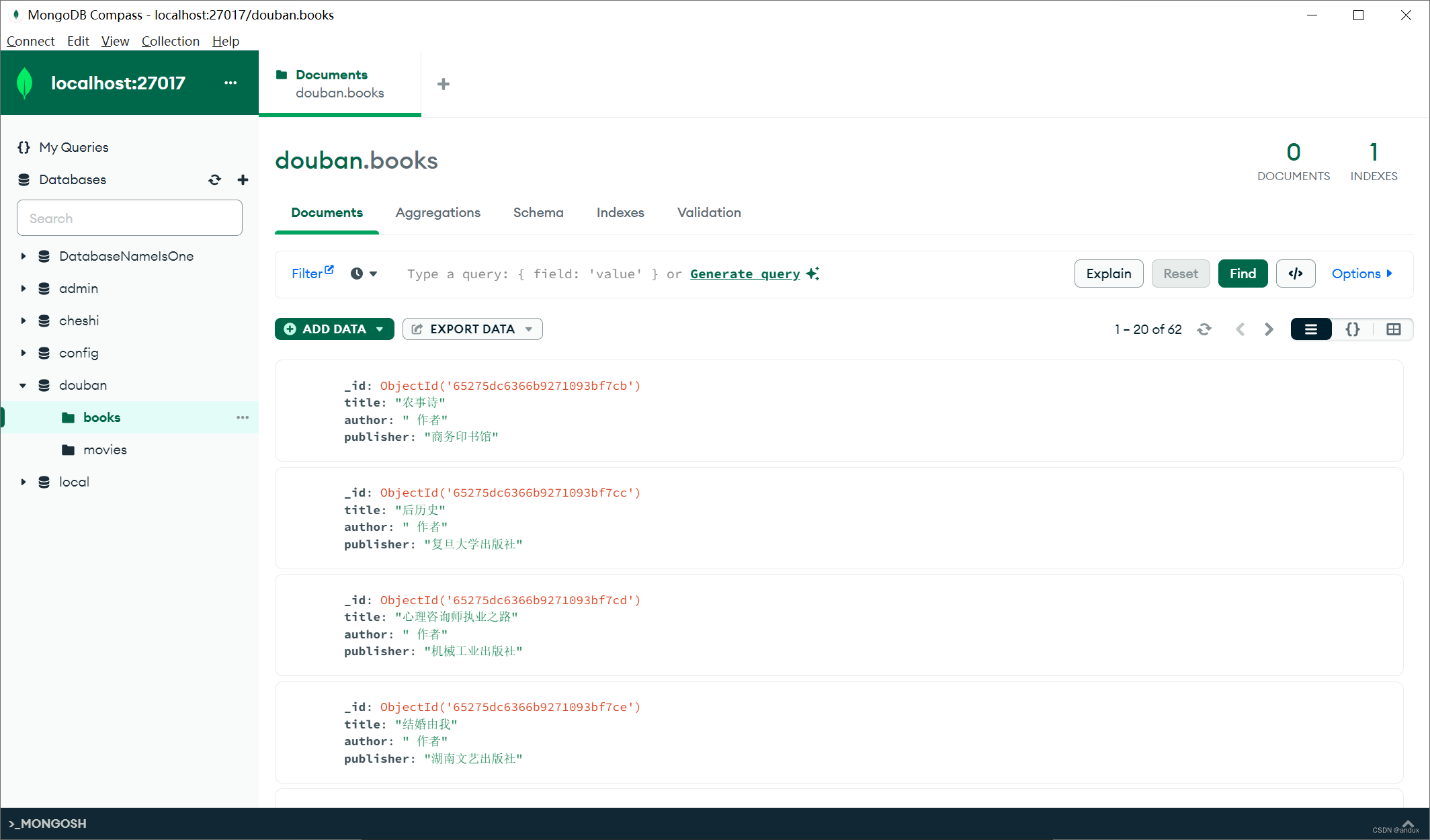The width and height of the screenshot is (1430, 840).
Task: Open recent queries history dropdown
Action: point(364,274)
